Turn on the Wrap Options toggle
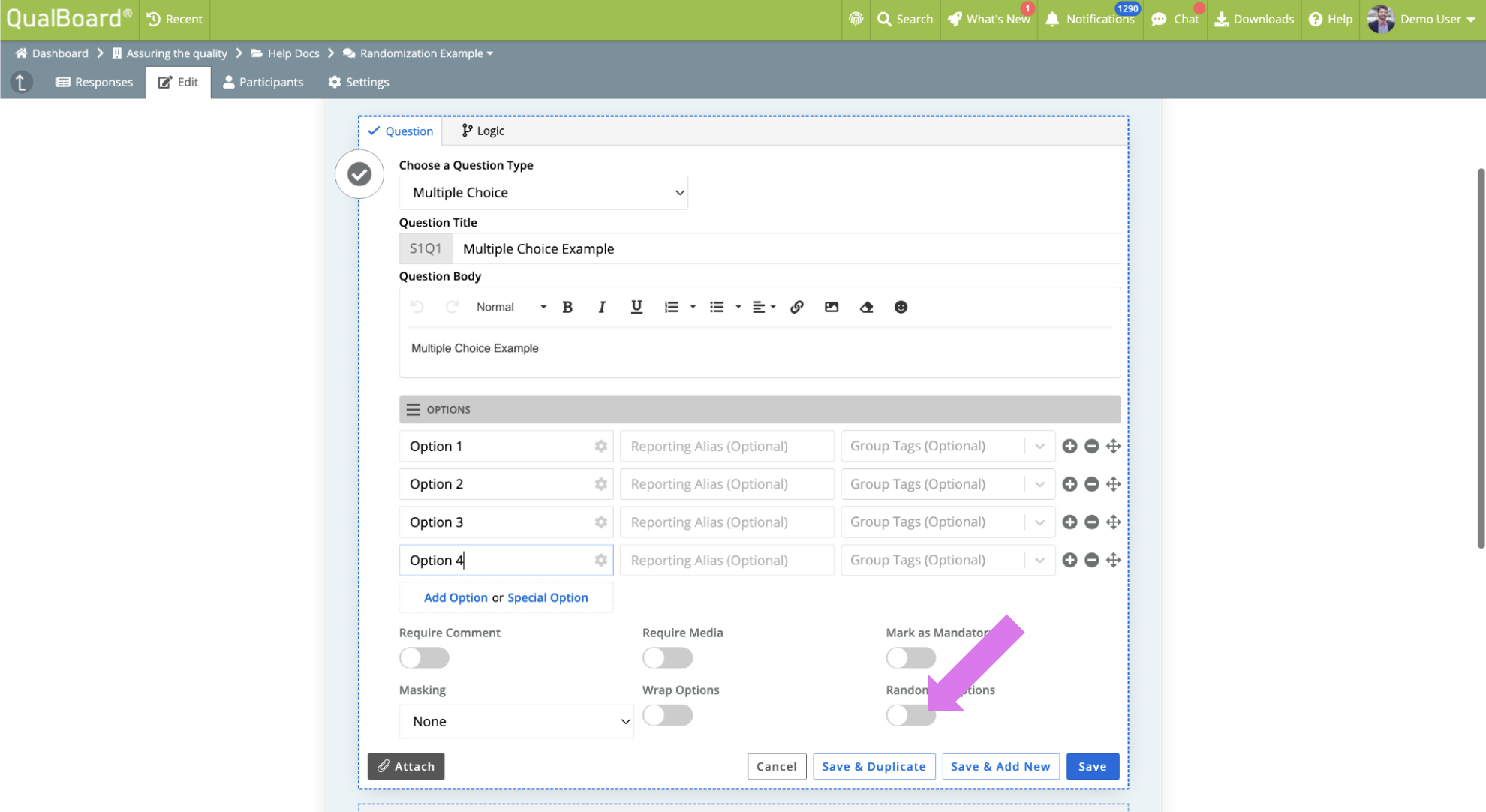Viewport: 1486px width, 812px height. click(667, 715)
